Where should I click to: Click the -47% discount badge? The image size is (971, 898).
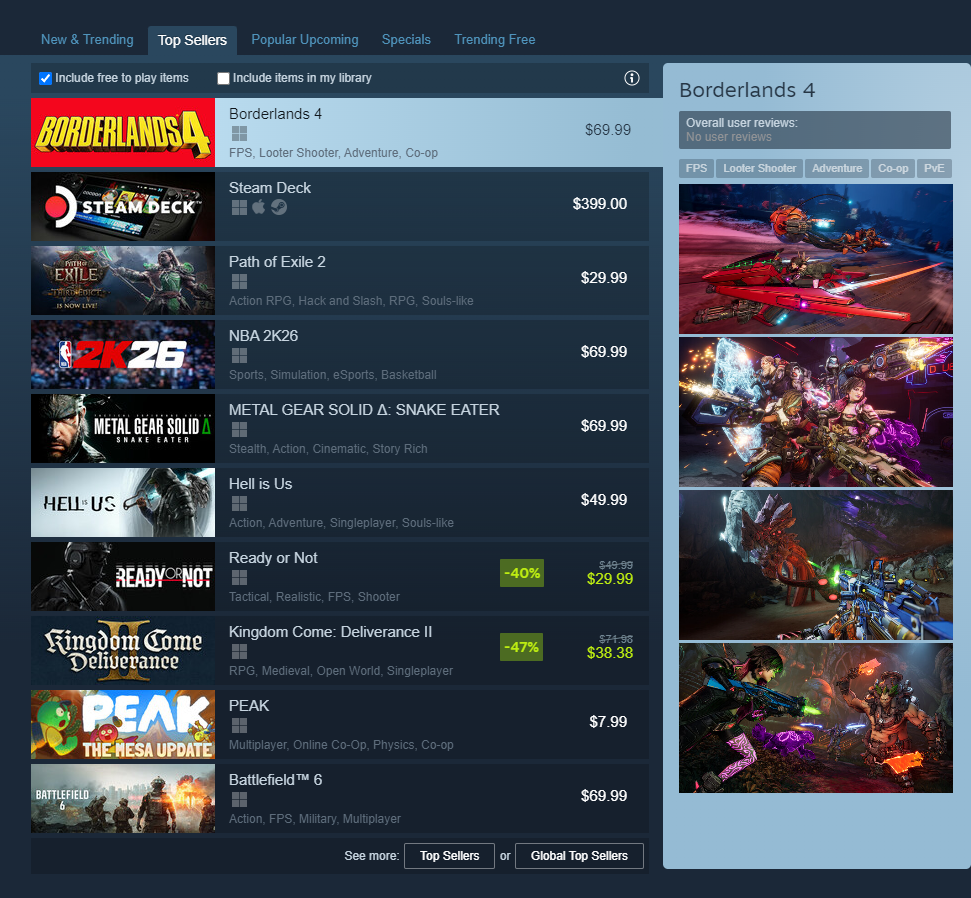[521, 647]
